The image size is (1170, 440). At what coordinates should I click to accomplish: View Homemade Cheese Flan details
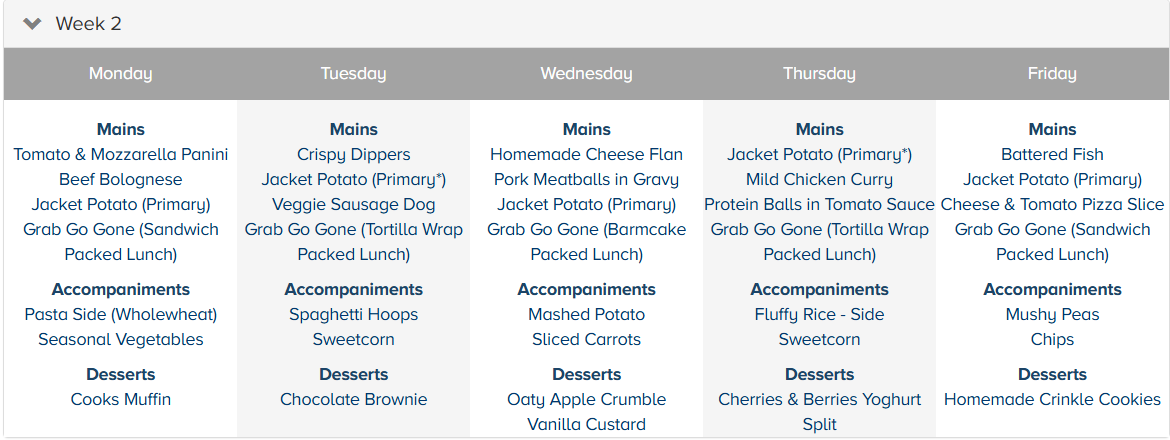pyautogui.click(x=587, y=155)
